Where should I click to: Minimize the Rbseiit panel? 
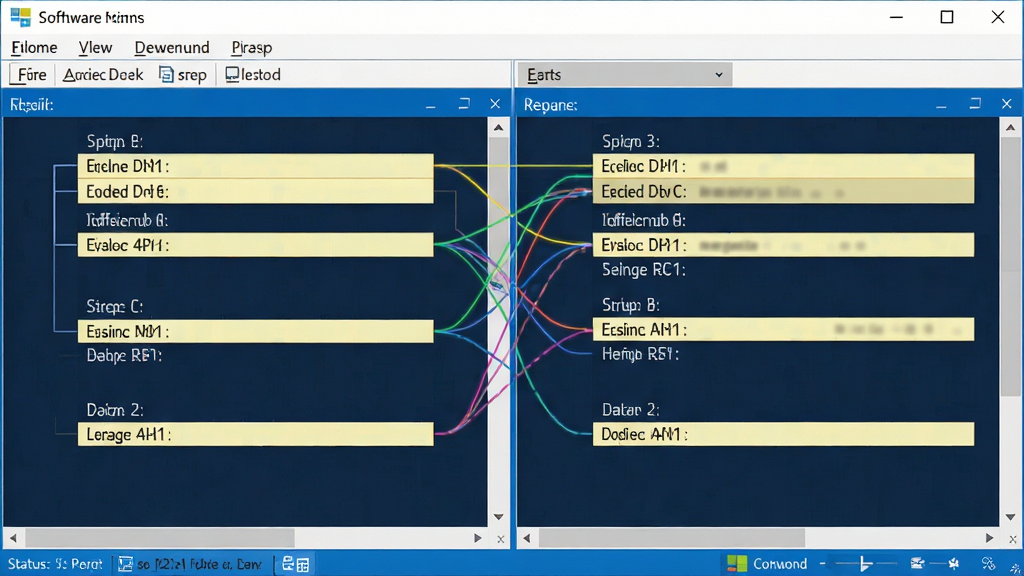coord(430,104)
